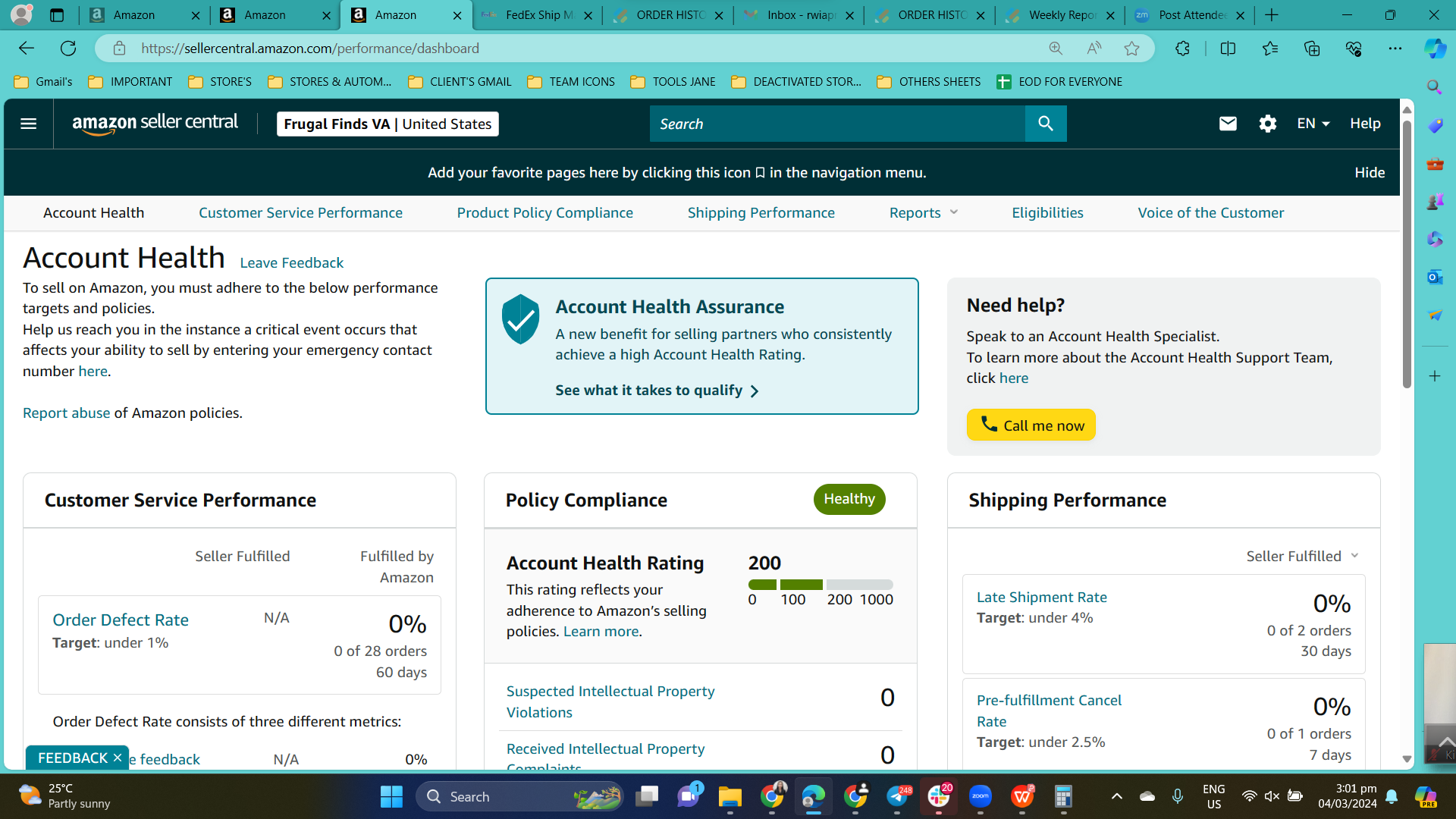Switch to the FedEx Ship Manager browser tab
1456x819 pixels.
coord(538,15)
